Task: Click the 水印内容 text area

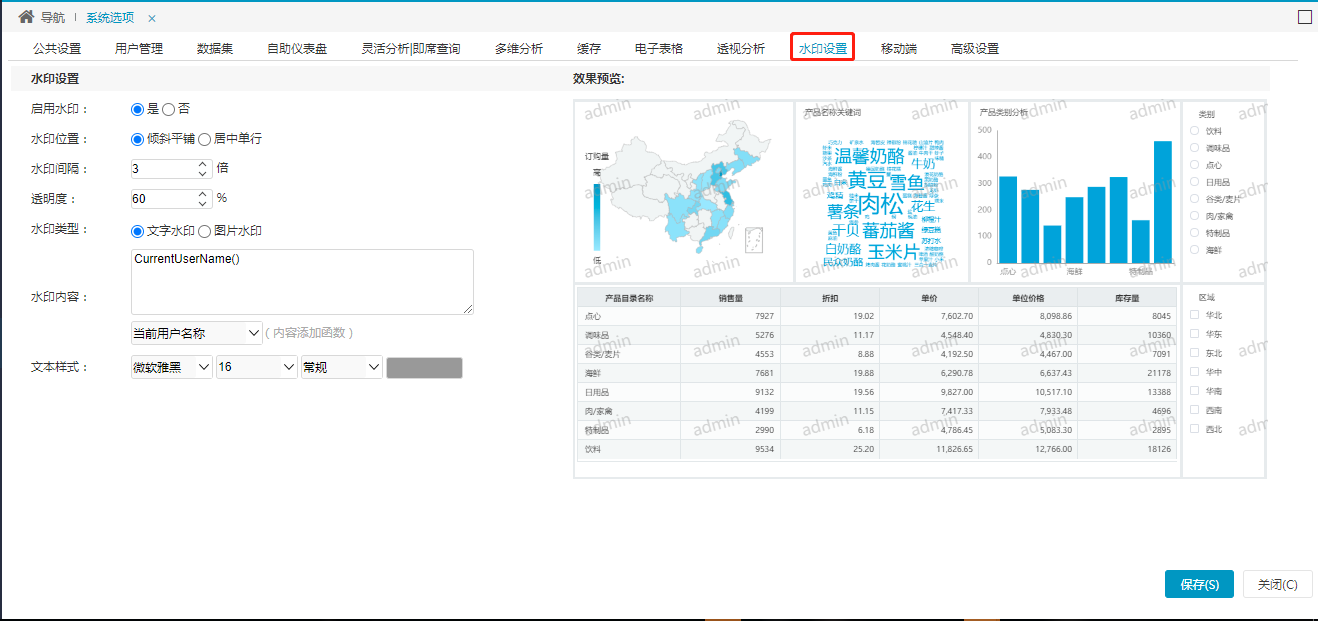Action: pos(302,282)
